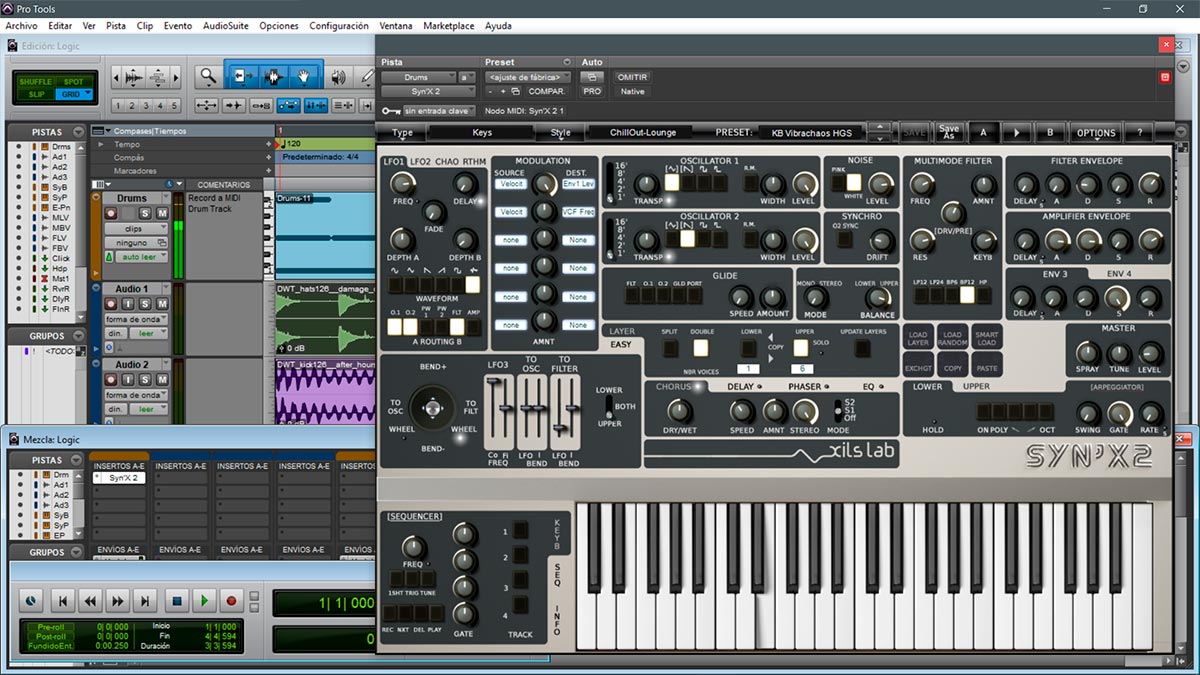Screen dimensions: 1200x675
Task: Switch to the LFO2 tab
Action: 420,162
